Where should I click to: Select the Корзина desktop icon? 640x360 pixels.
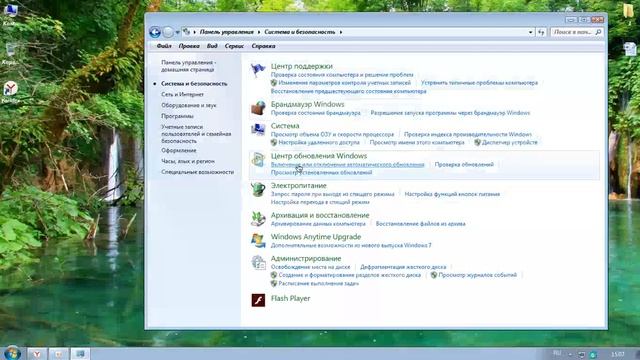tap(10, 54)
